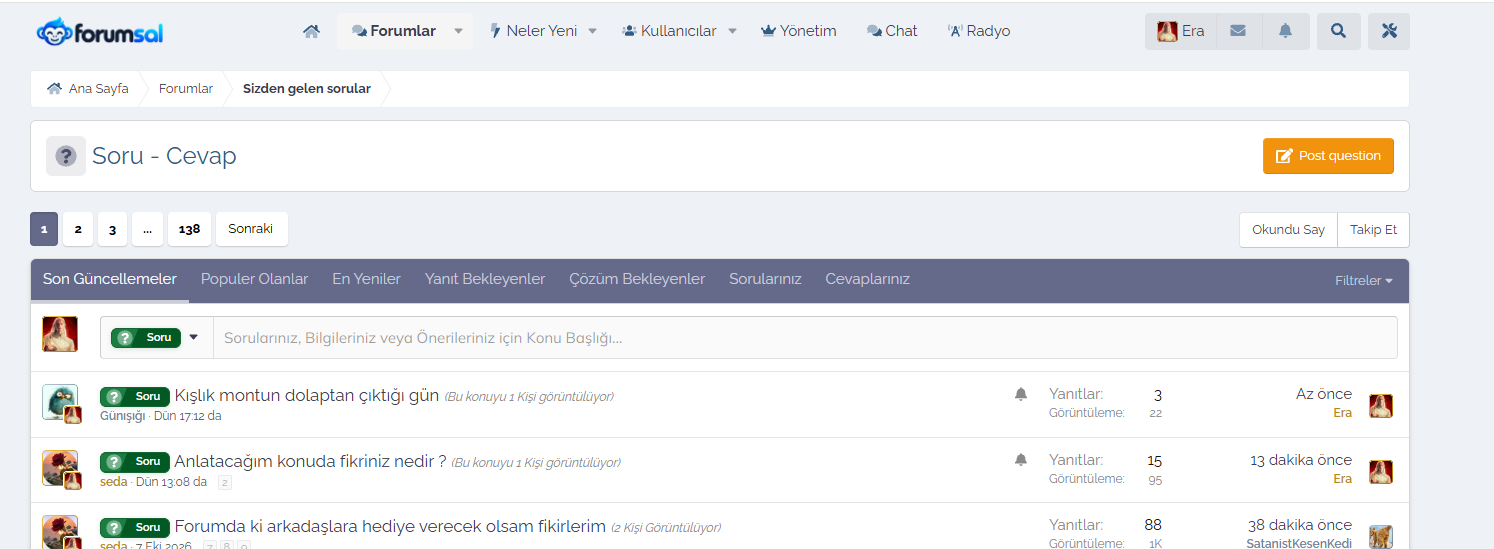Click the Post question button
Viewport: 1494px width, 549px height.
tap(1328, 156)
